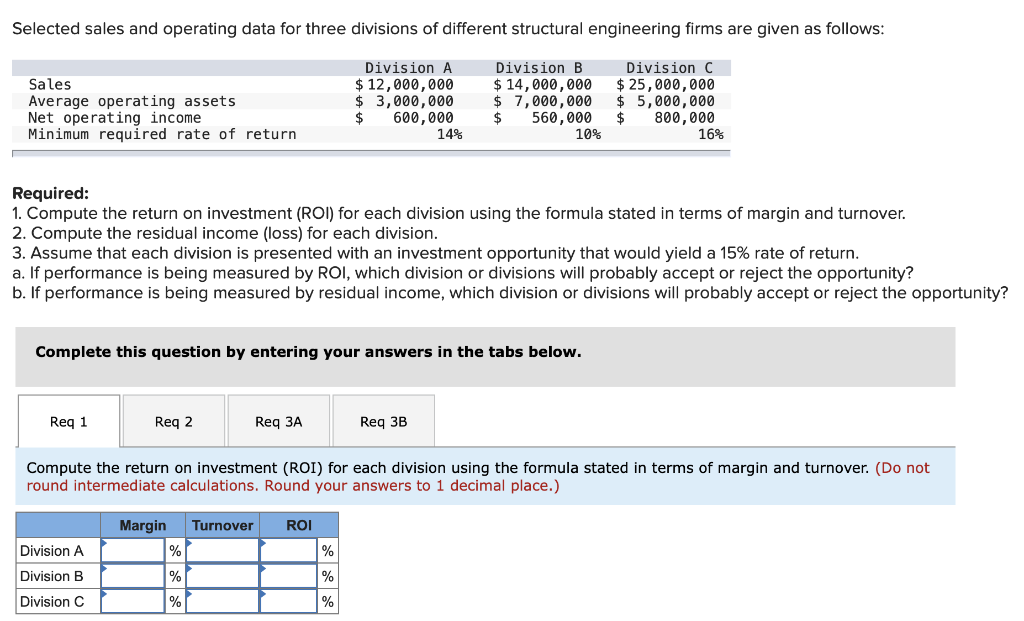Select the Req 1 tab
The image size is (1024, 621).
click(67, 420)
